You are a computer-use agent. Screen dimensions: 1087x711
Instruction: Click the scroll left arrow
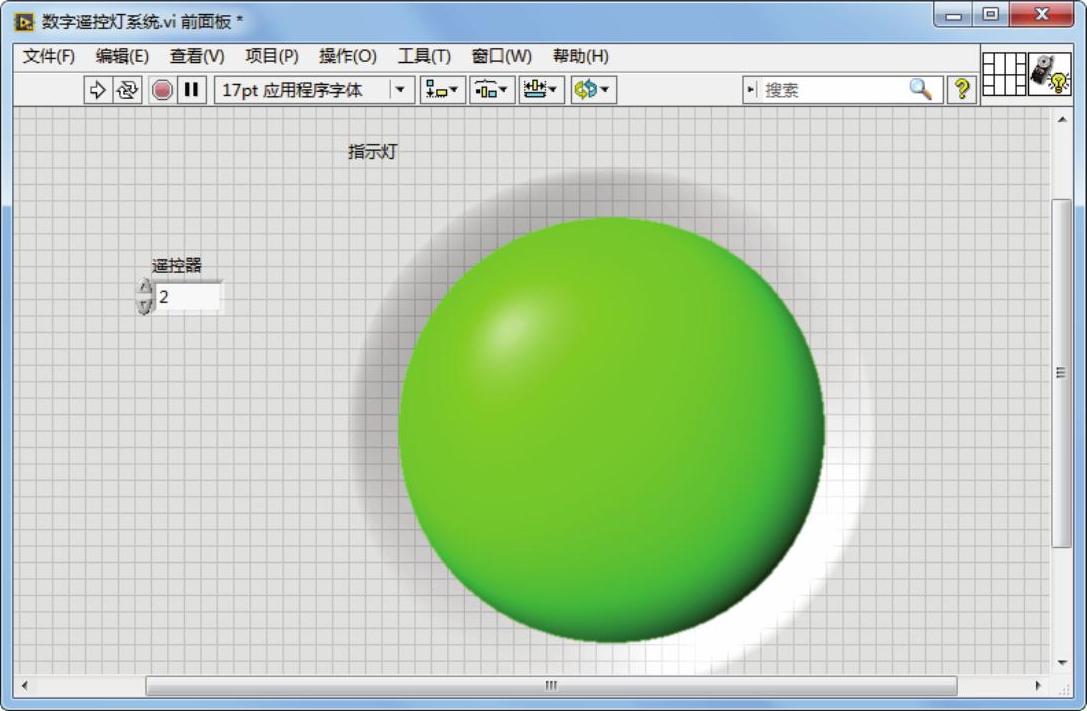pos(24,685)
